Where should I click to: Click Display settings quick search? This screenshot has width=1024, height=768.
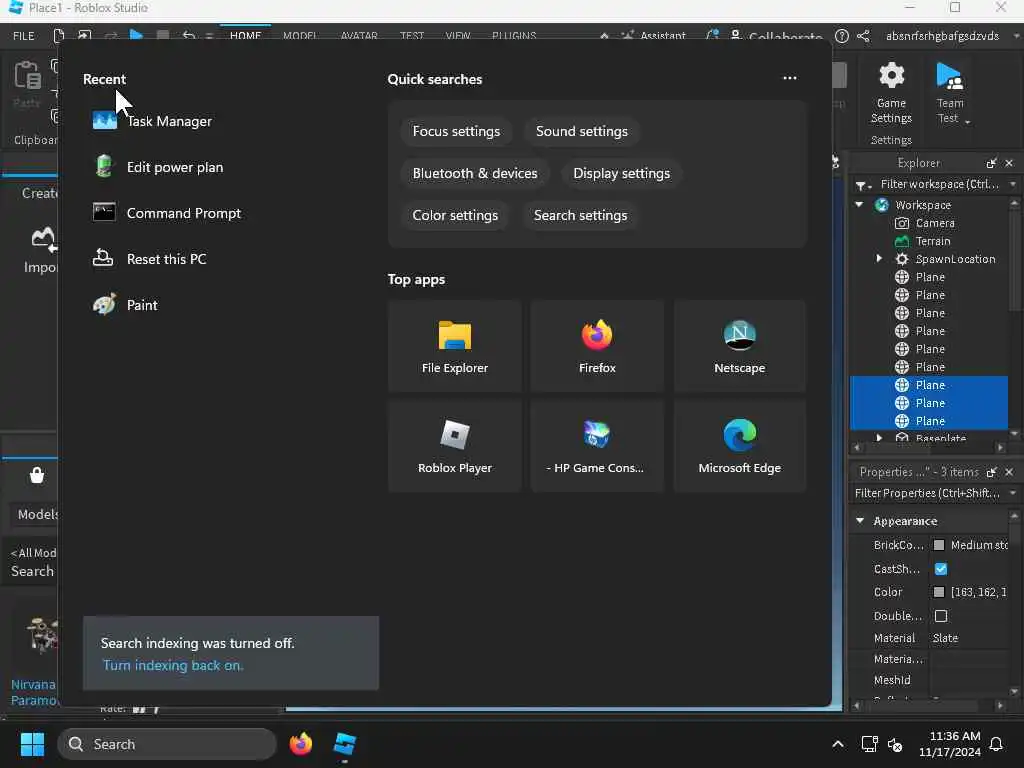[621, 173]
